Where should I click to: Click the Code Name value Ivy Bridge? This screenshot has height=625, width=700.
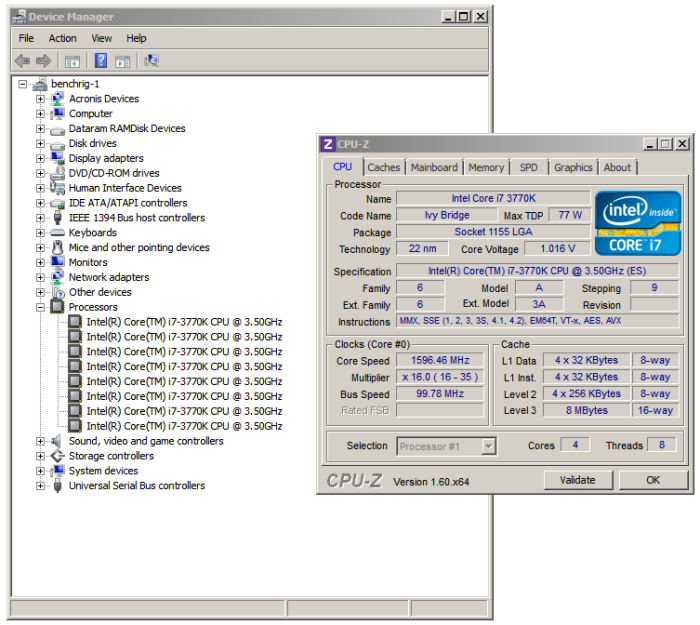tap(447, 215)
